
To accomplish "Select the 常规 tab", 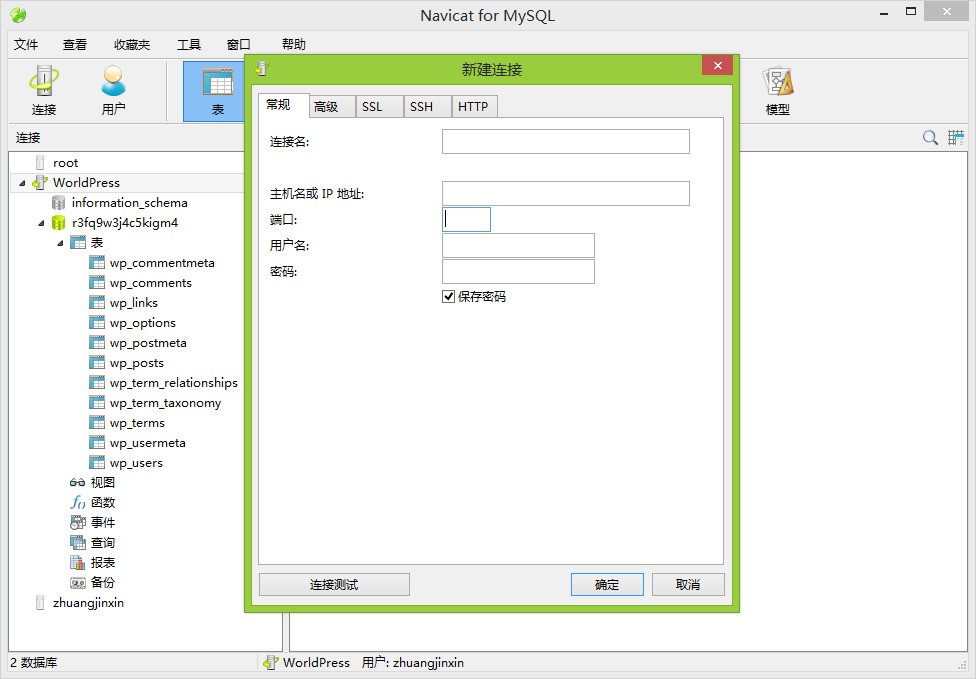I will 284,105.
